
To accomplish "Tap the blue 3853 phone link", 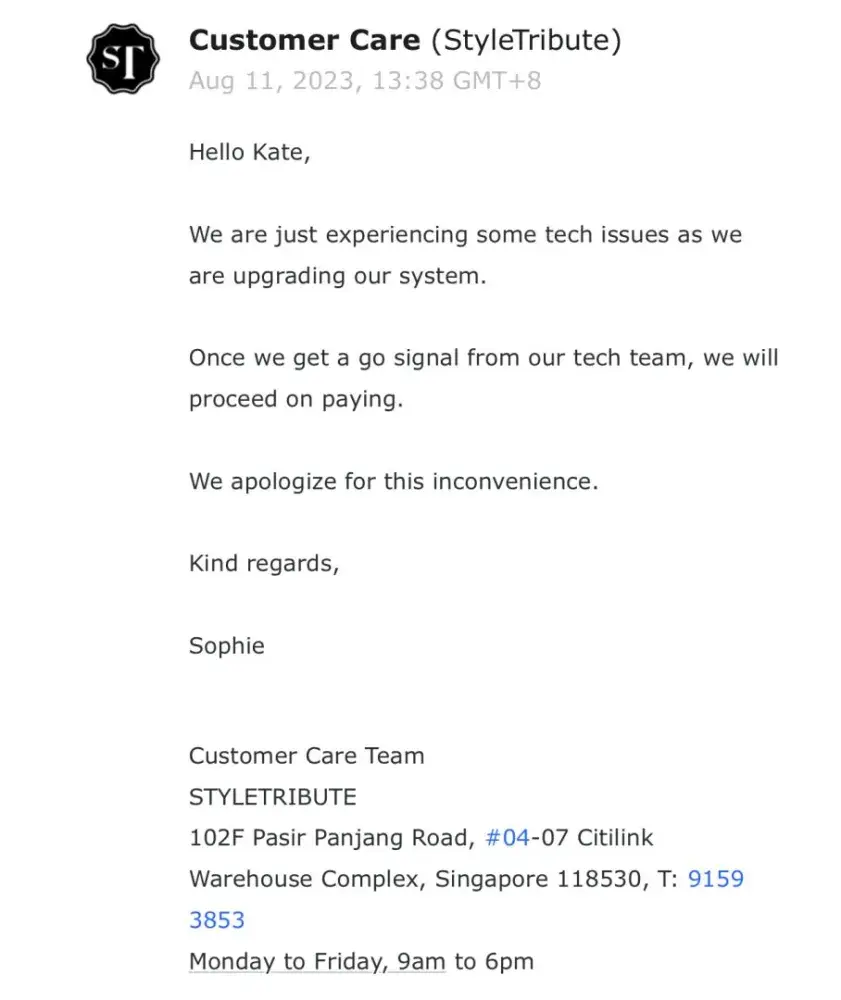I will click(217, 920).
